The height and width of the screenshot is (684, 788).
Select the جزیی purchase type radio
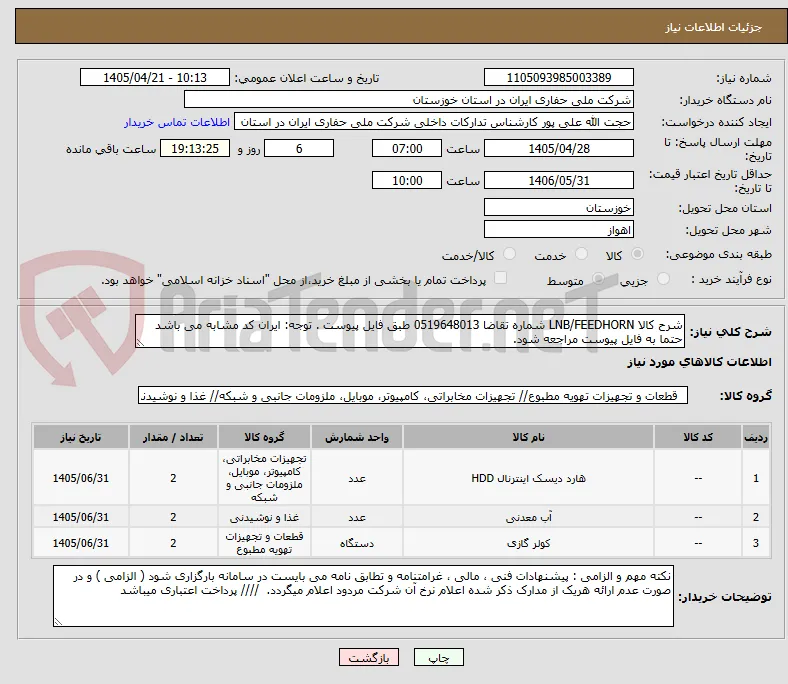[x=663, y=279]
